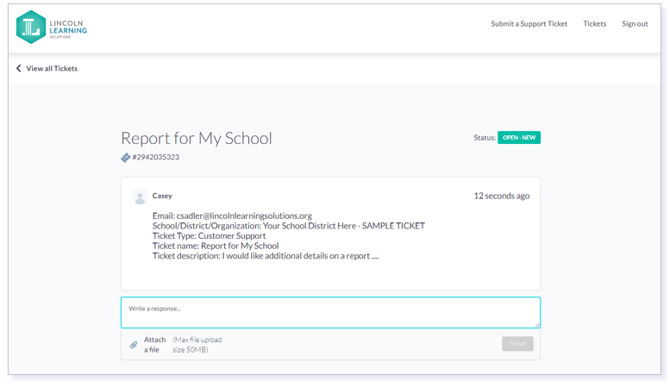Click Casey's user avatar icon
The width and height of the screenshot is (670, 387).
pos(140,196)
